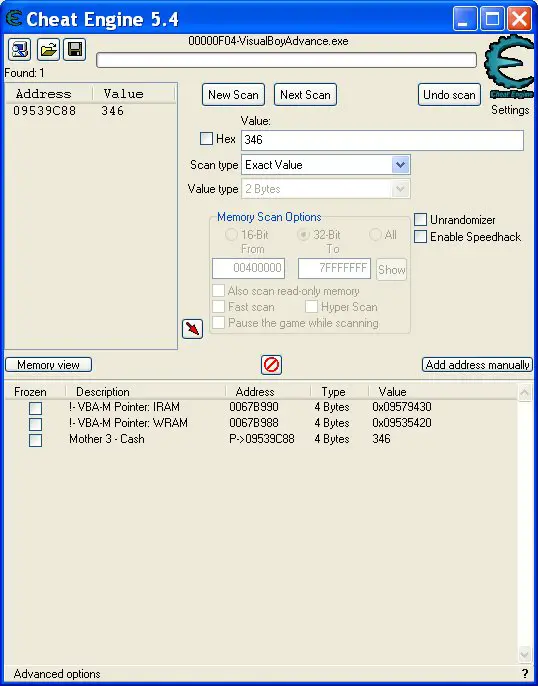This screenshot has width=538, height=686.
Task: Check Also scan read-only memory
Action: 218,290
